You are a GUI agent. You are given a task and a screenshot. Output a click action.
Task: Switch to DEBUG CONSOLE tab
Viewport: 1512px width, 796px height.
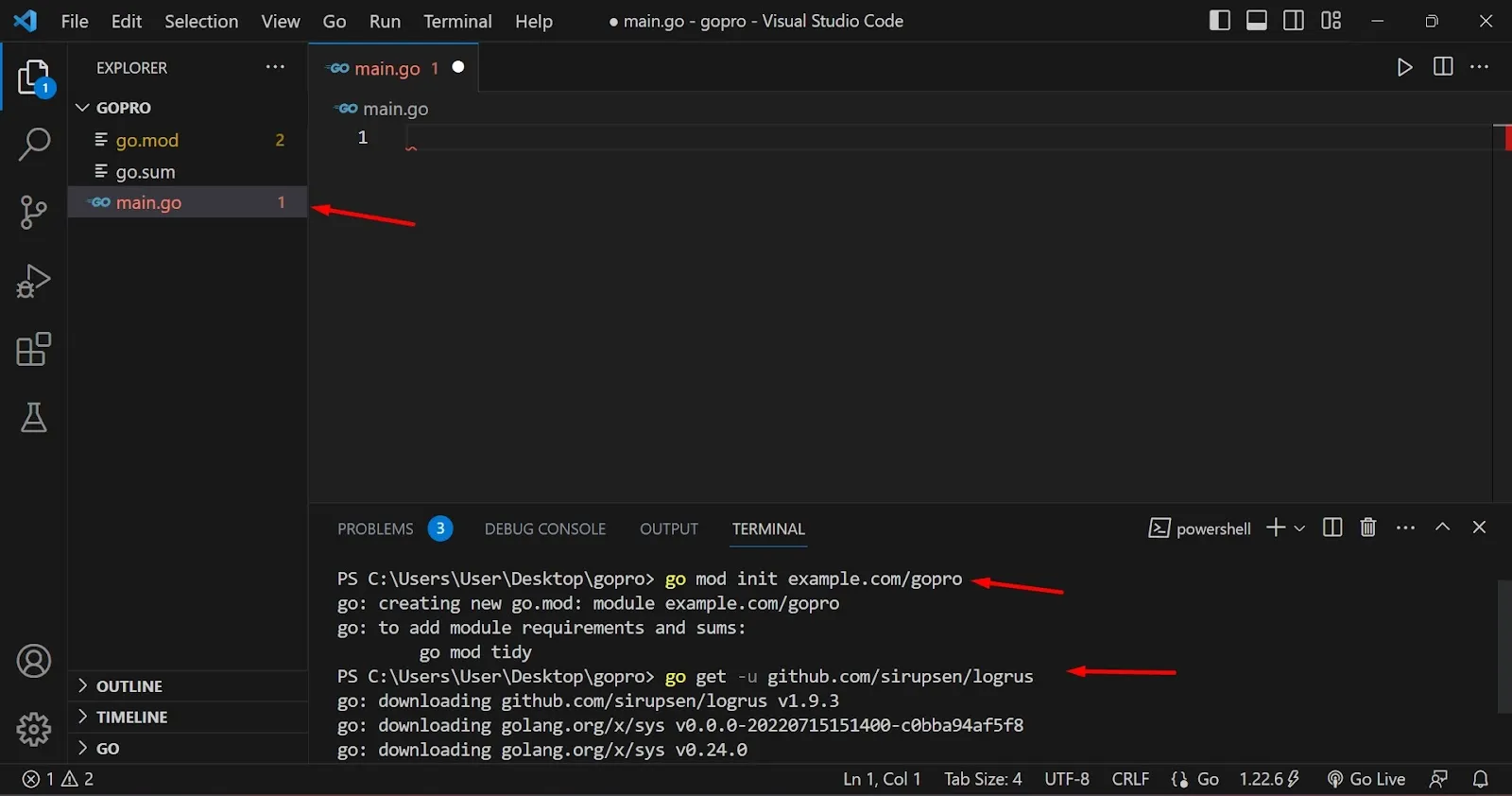coord(545,528)
